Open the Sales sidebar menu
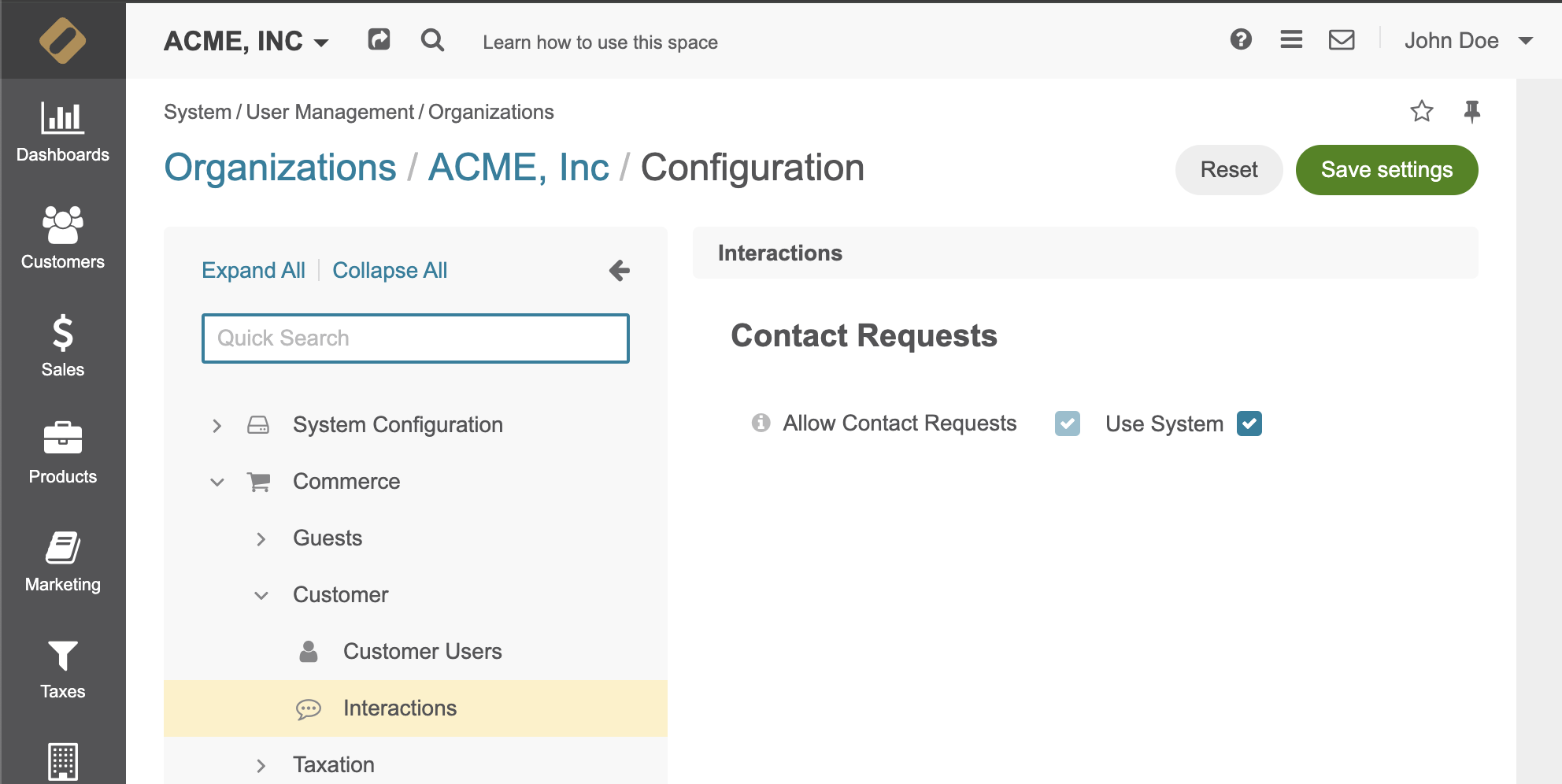This screenshot has height=784, width=1562. coord(63,346)
